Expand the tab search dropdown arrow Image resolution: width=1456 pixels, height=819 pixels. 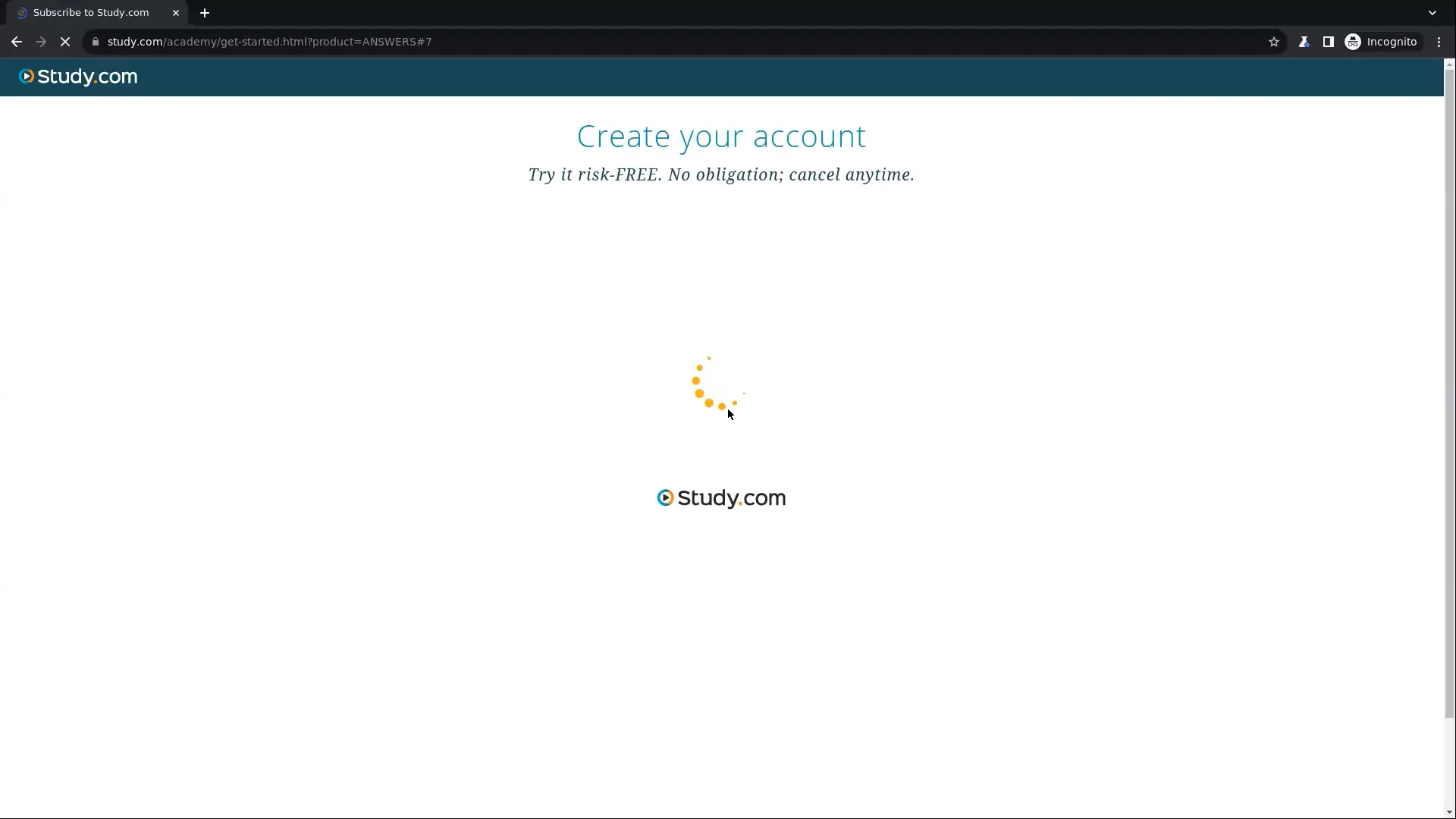1432,13
